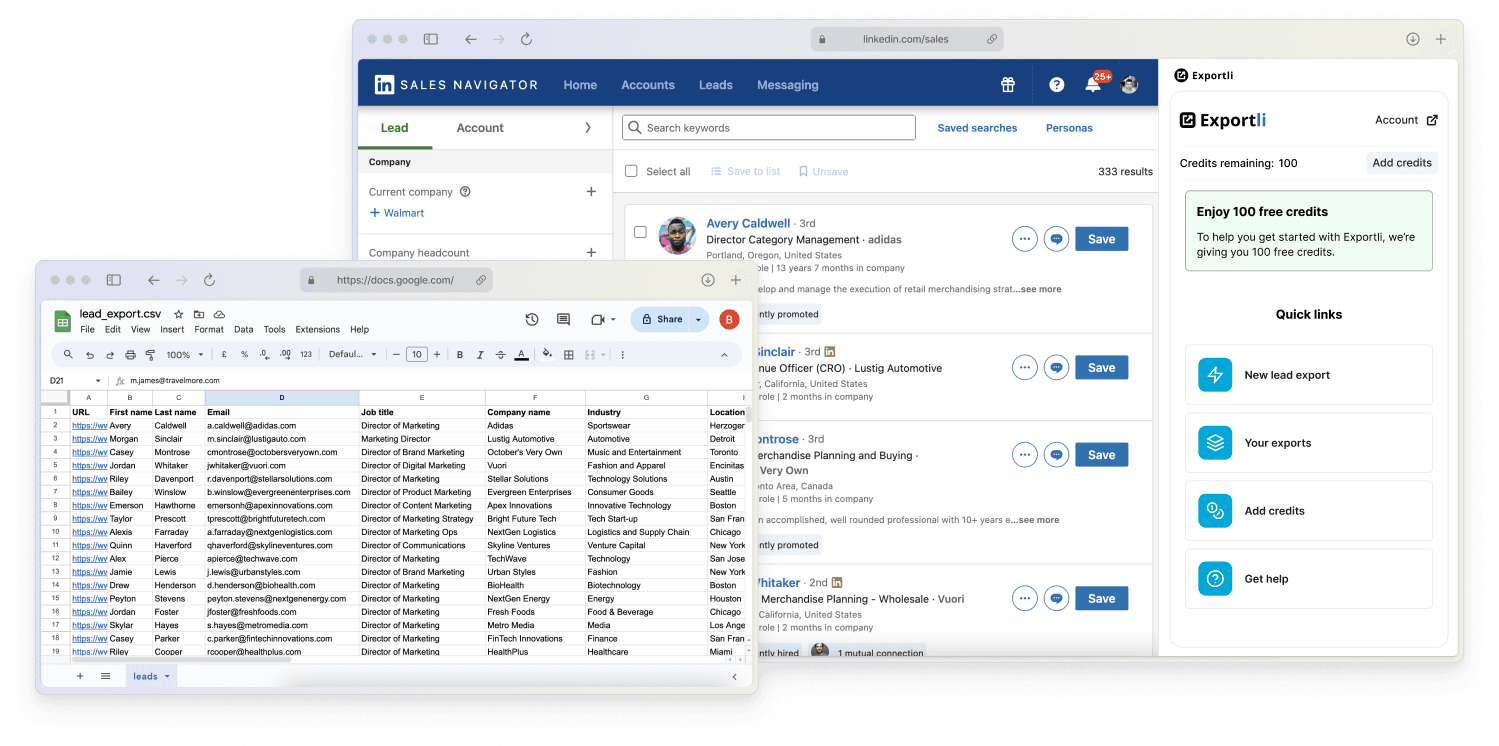
Task: Decrease font size with minus button
Action: pos(397,354)
